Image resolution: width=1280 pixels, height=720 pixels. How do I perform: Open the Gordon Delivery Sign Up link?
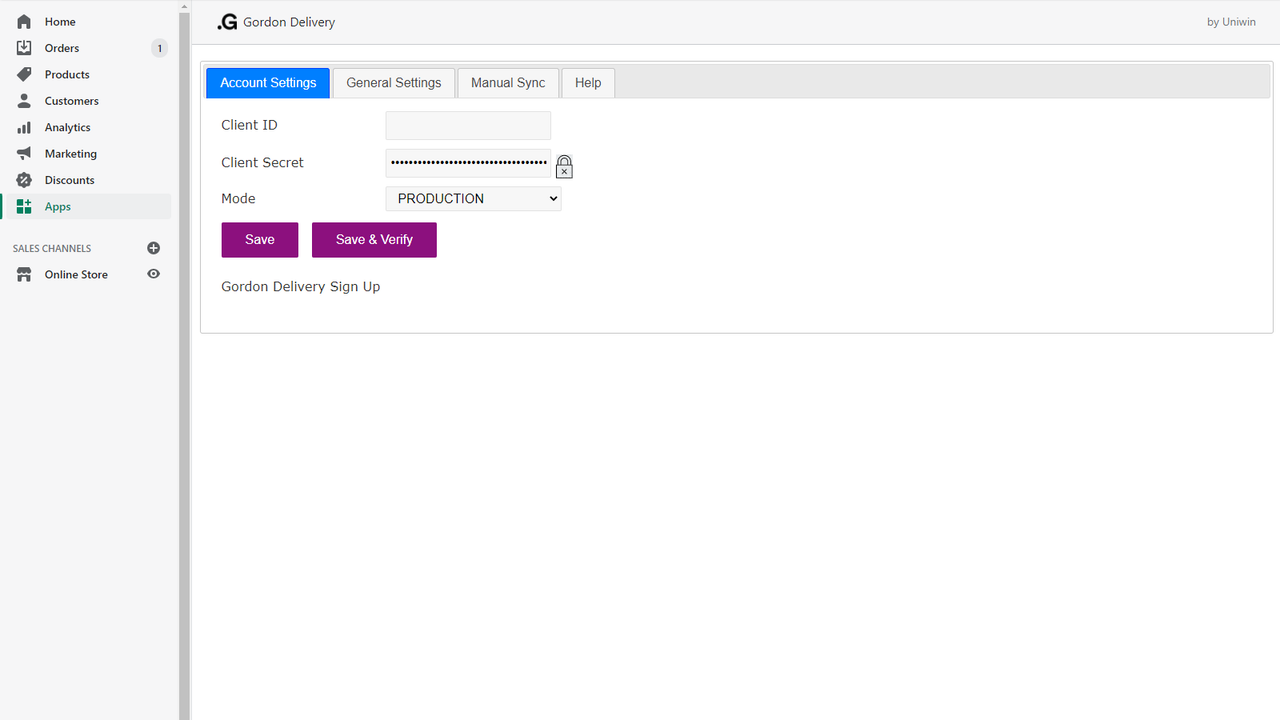(300, 286)
